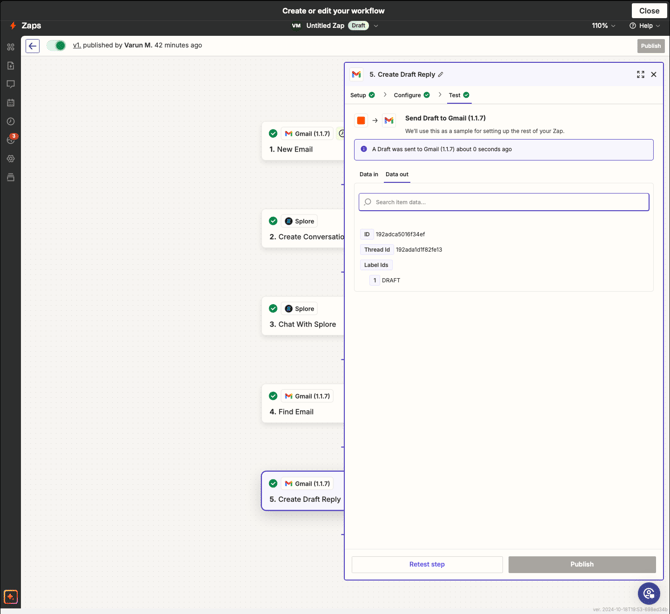Switch to the Data in tab

pos(368,174)
